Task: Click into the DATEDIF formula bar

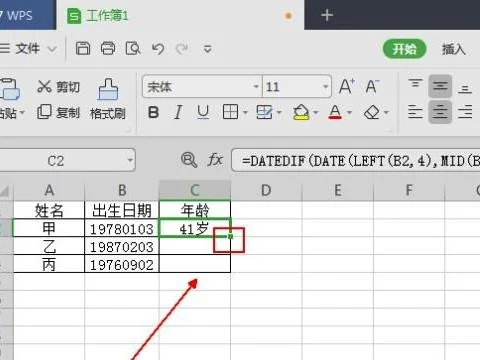Action: tap(356, 160)
